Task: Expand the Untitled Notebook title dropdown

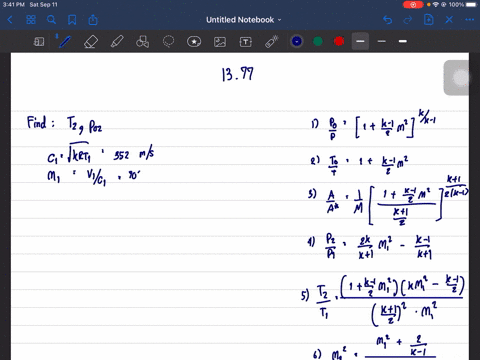Action: click(244, 20)
